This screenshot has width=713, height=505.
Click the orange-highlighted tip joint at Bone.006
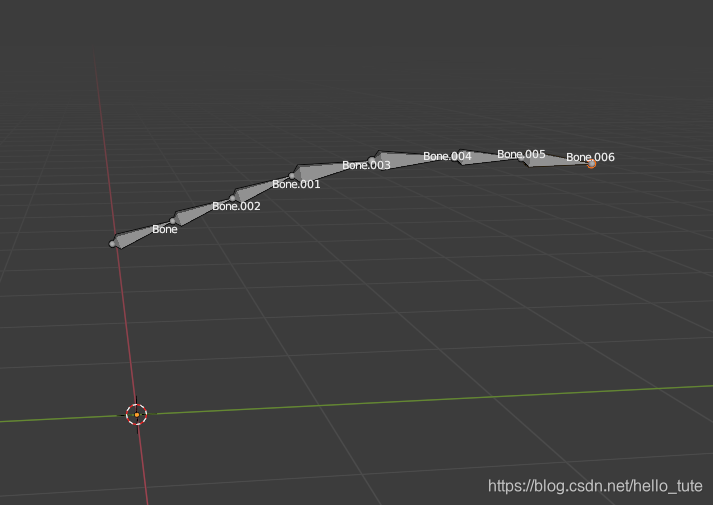pos(591,164)
